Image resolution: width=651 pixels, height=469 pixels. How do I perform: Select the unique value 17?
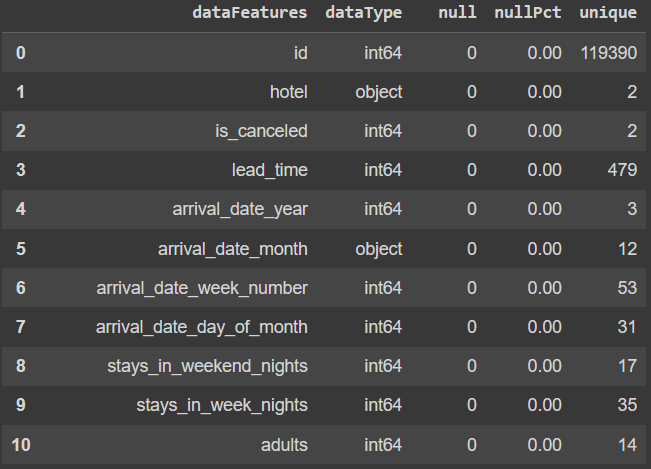(x=627, y=366)
